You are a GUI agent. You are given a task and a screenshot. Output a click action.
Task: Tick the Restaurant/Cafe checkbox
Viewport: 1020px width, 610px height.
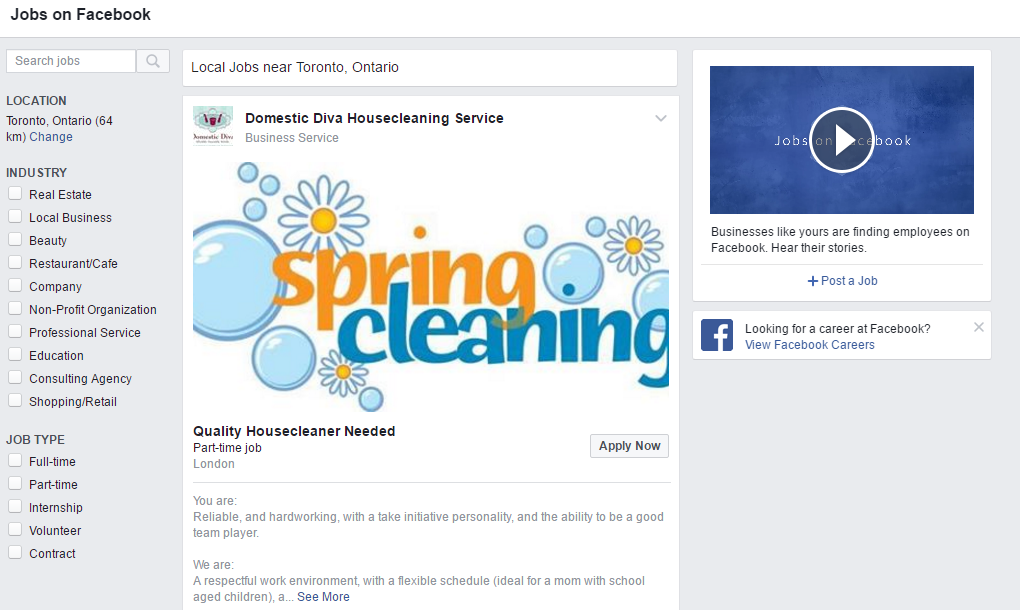coord(15,263)
